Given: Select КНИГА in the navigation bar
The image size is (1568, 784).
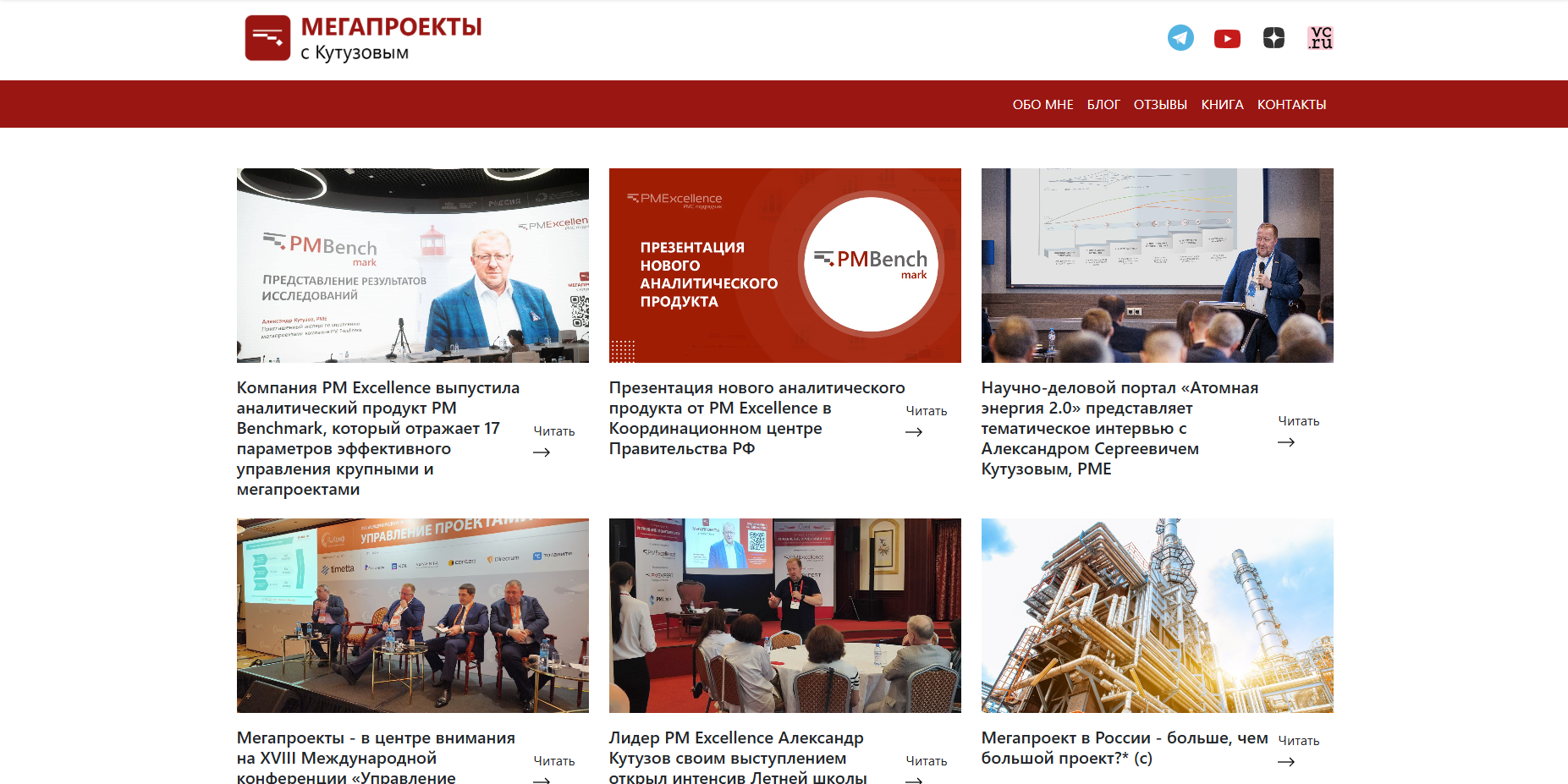Looking at the screenshot, I should click(x=1222, y=105).
